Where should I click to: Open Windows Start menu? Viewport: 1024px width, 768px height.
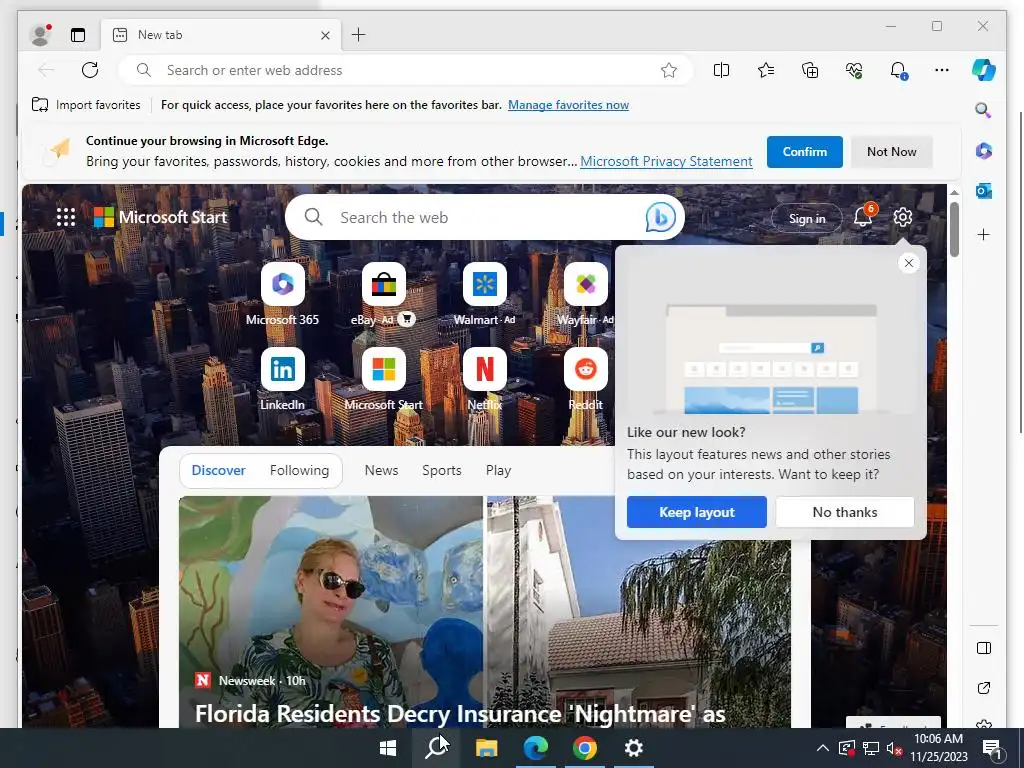click(x=388, y=748)
